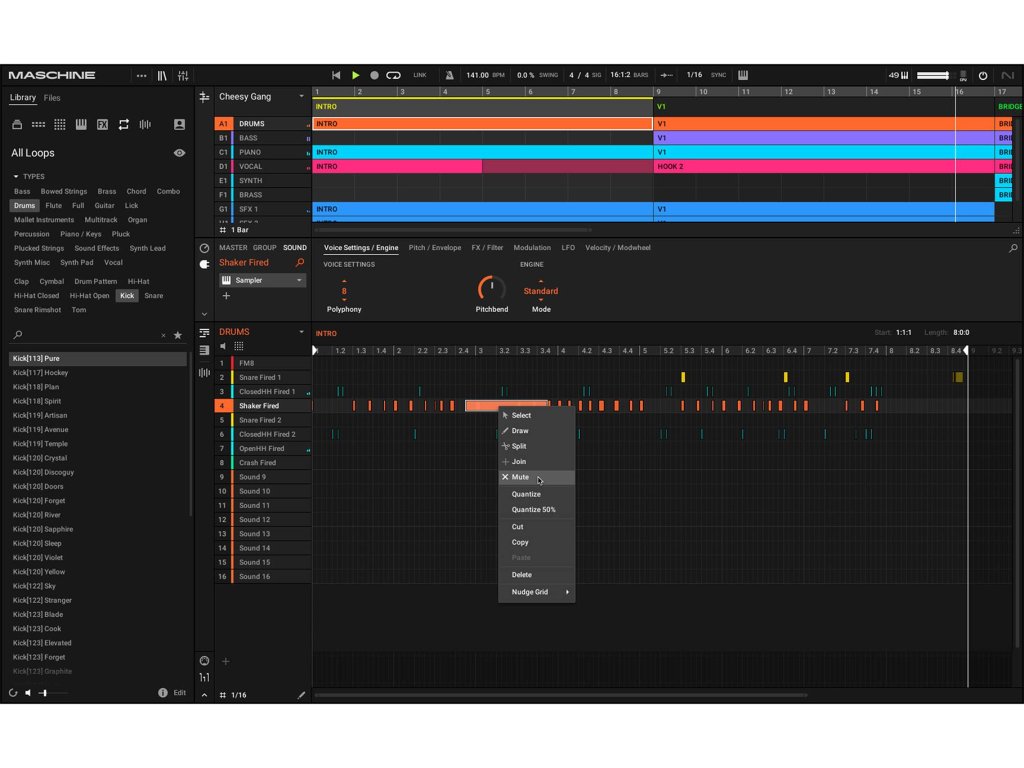Open the pad grid view icon

coord(239,346)
